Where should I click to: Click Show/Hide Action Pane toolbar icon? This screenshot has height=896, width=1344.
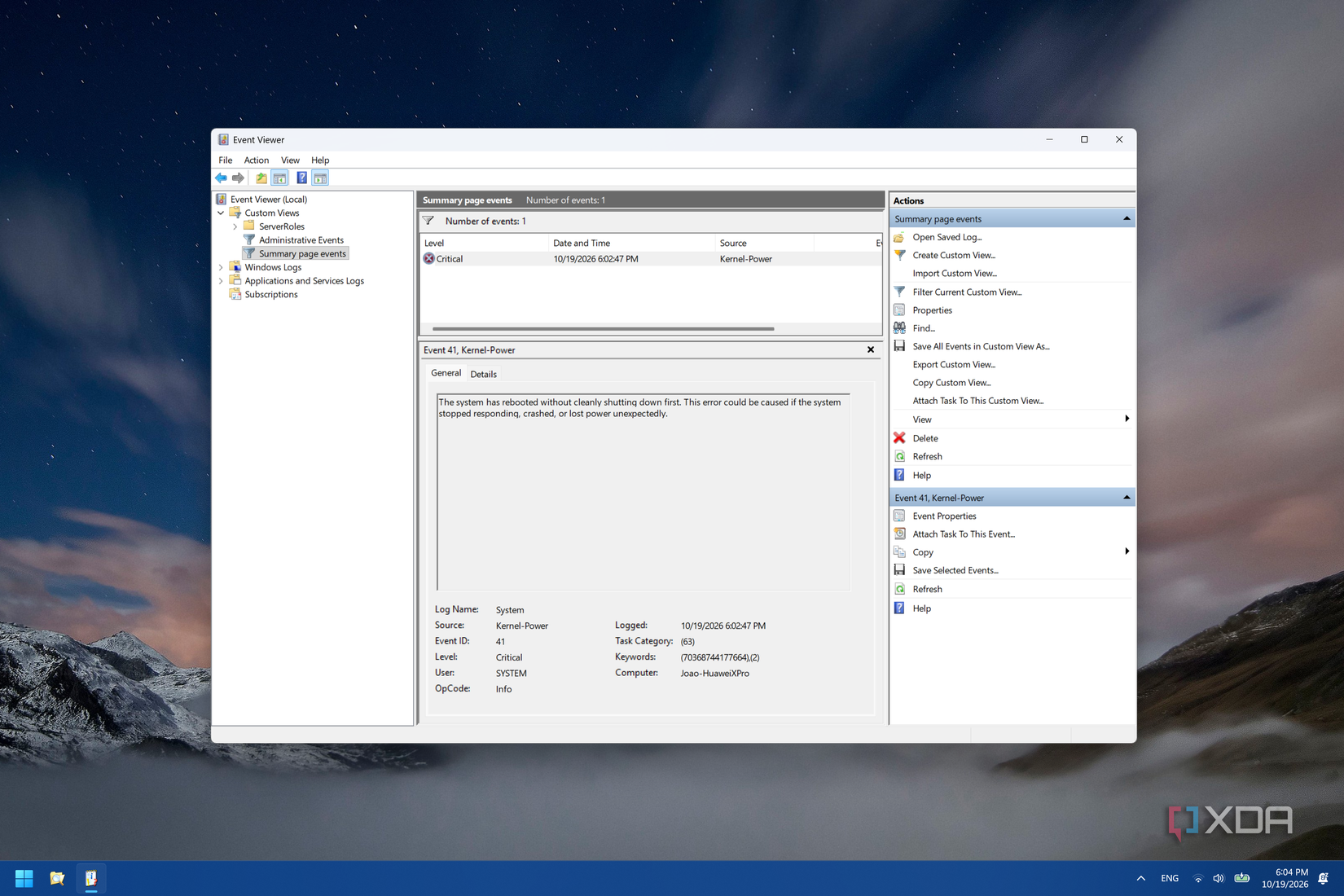coord(320,178)
